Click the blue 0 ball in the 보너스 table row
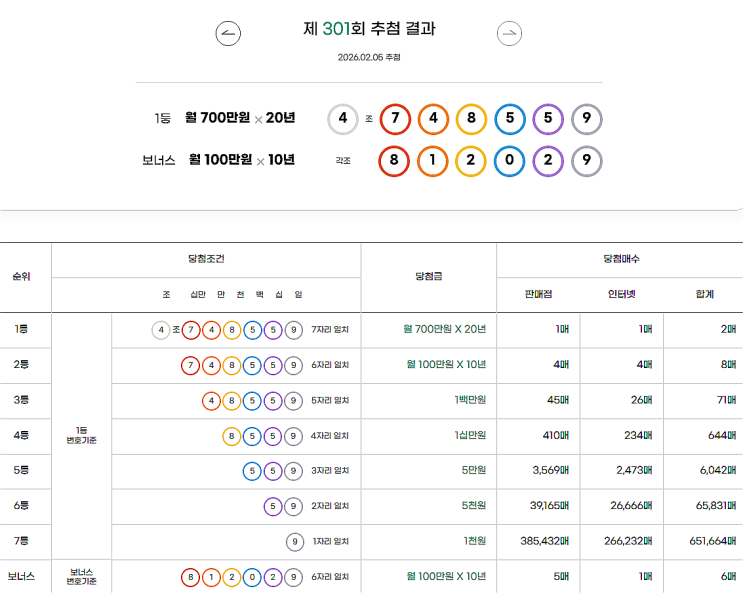 [x=252, y=577]
